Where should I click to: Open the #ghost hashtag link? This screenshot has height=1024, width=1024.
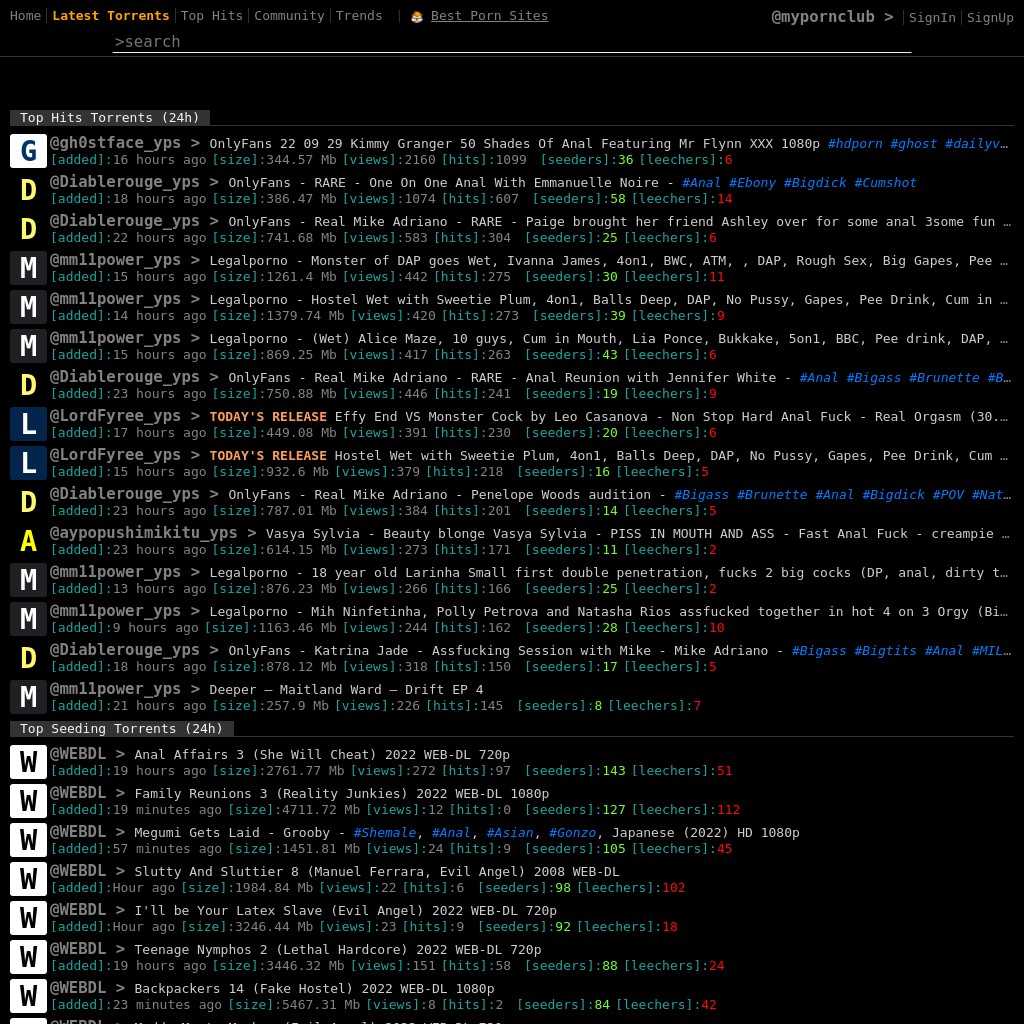(x=913, y=144)
